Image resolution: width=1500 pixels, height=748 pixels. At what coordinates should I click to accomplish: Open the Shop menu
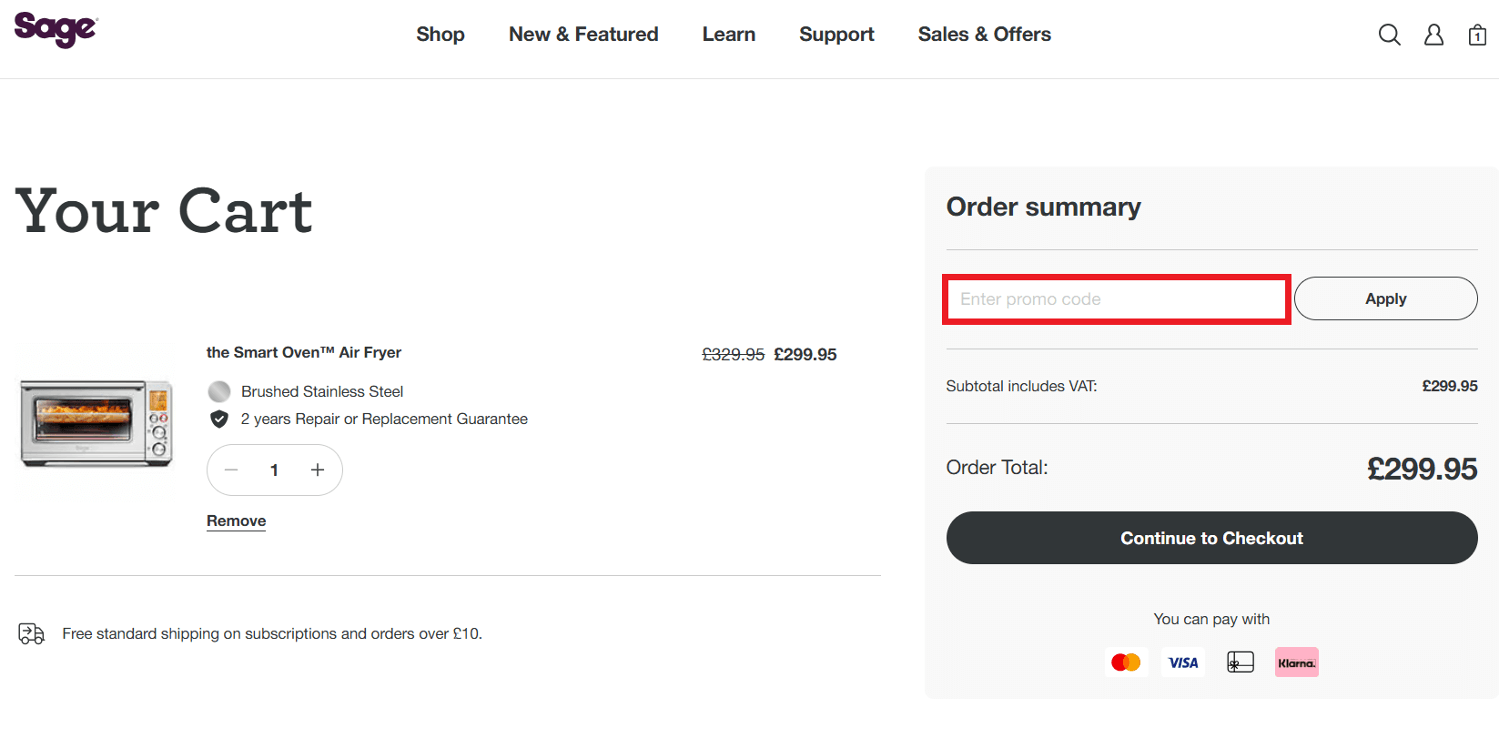pos(440,34)
